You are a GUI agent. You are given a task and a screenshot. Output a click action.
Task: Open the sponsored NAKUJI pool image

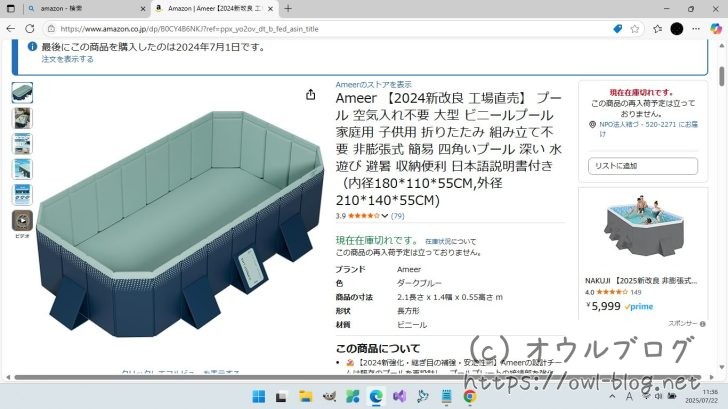[x=644, y=228]
